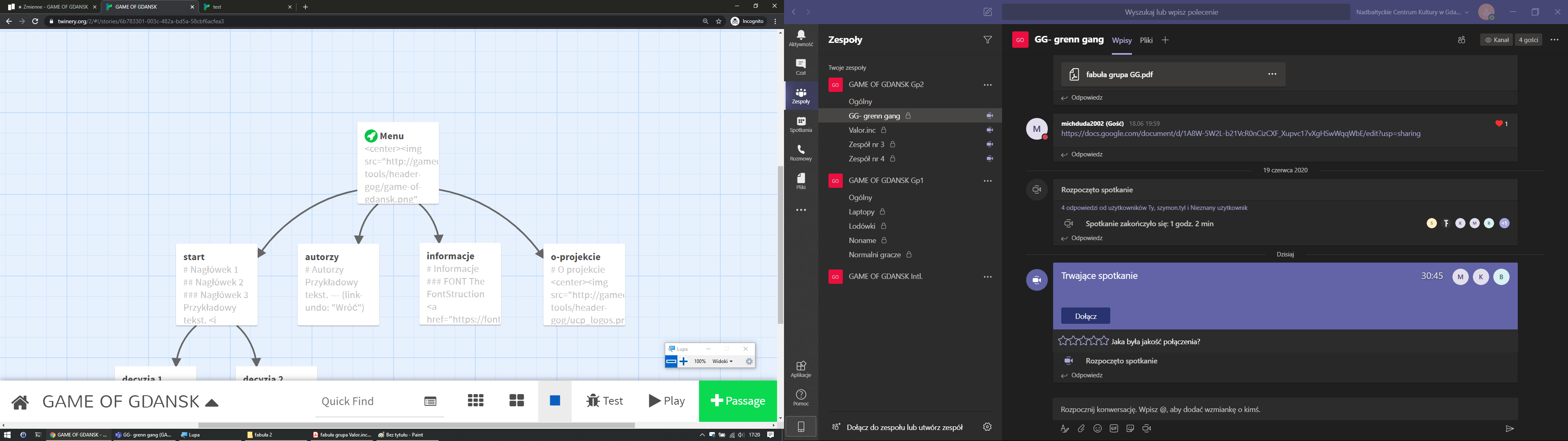Join the ongoing meeting with Dołącz

1085,316
